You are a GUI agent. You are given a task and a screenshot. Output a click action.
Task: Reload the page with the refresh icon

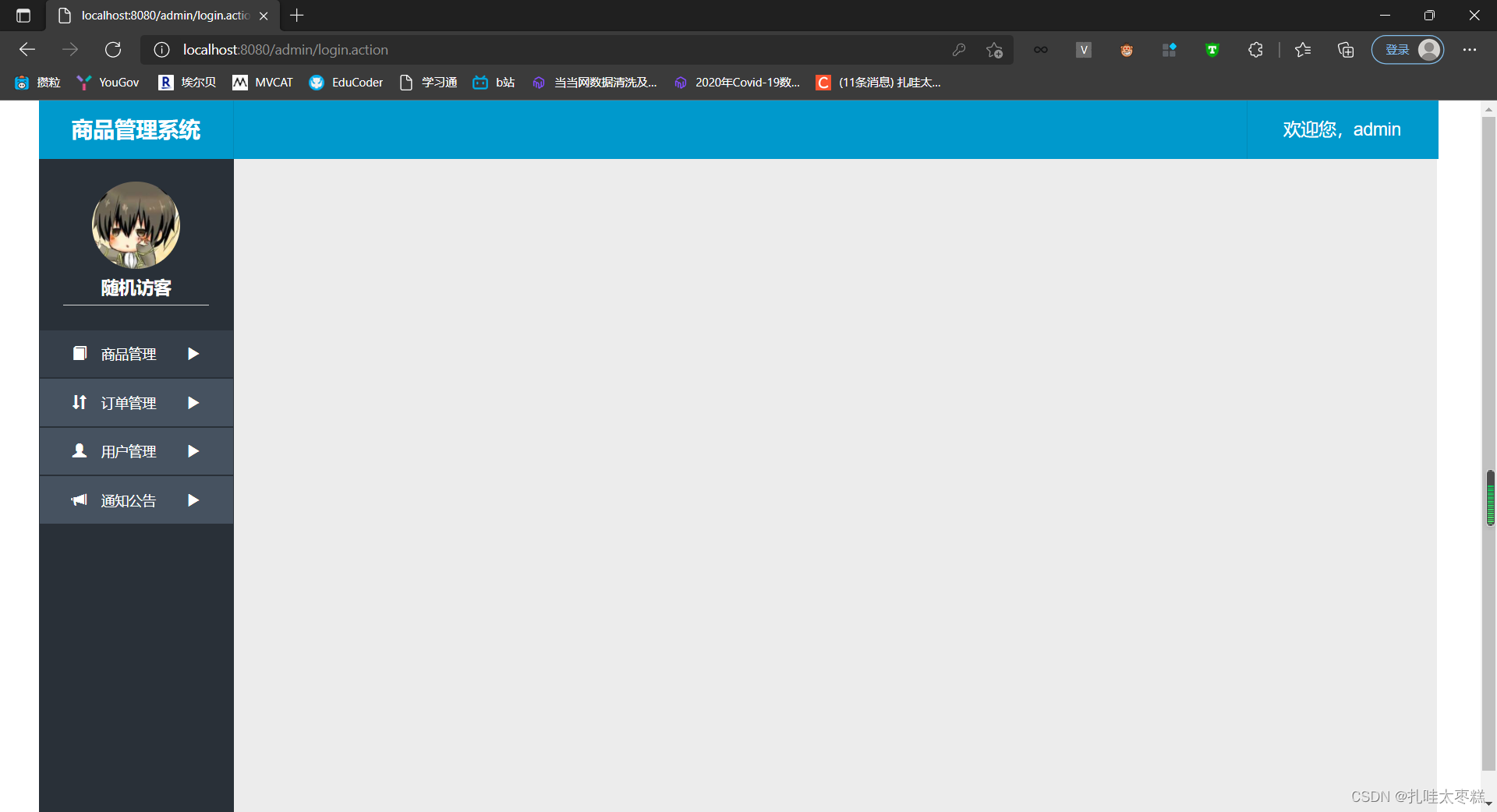[113, 50]
